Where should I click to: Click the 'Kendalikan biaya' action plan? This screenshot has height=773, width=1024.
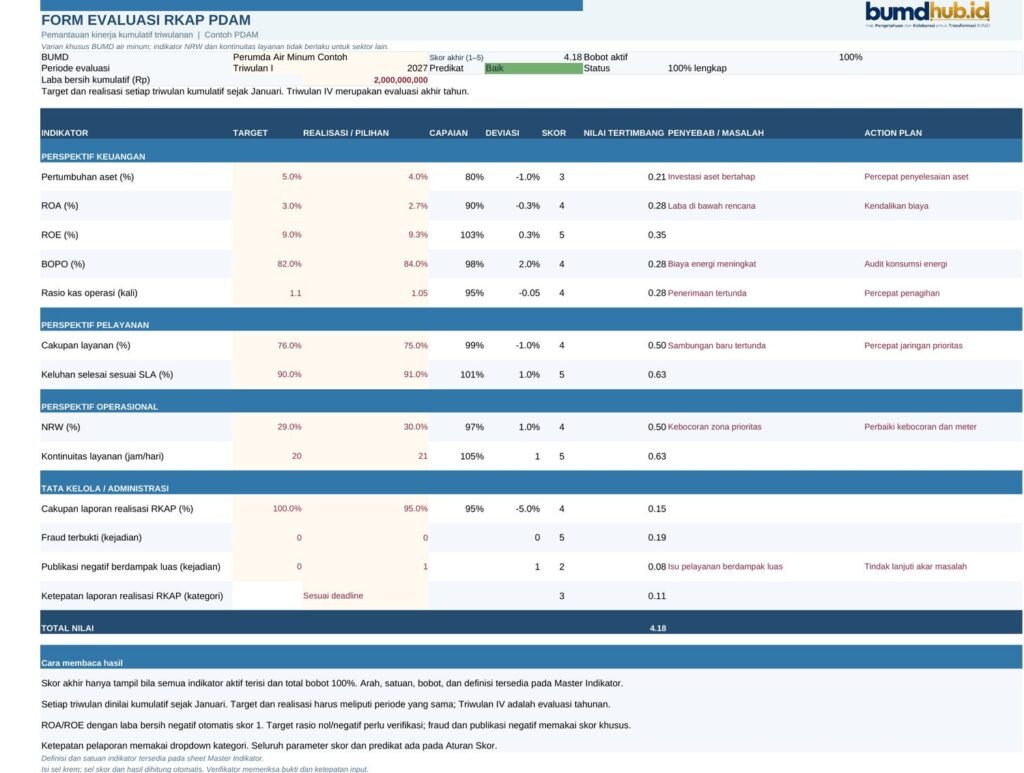[x=896, y=206]
